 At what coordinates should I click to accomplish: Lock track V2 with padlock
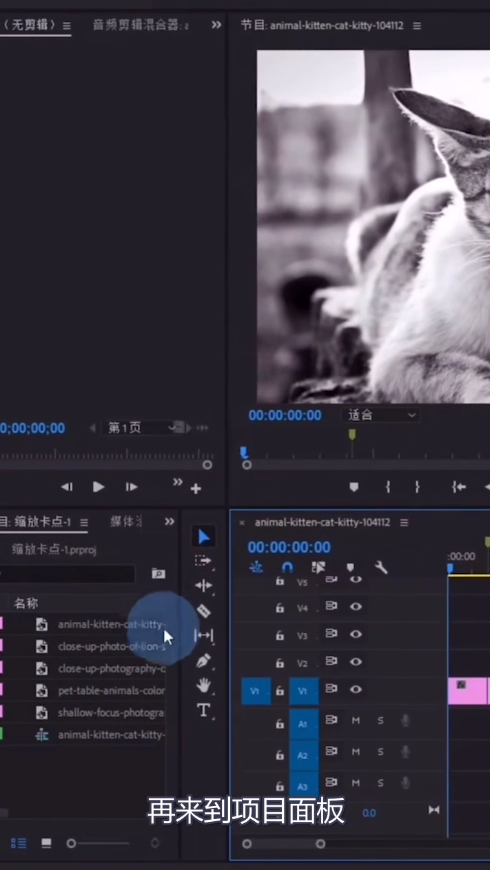click(x=280, y=663)
